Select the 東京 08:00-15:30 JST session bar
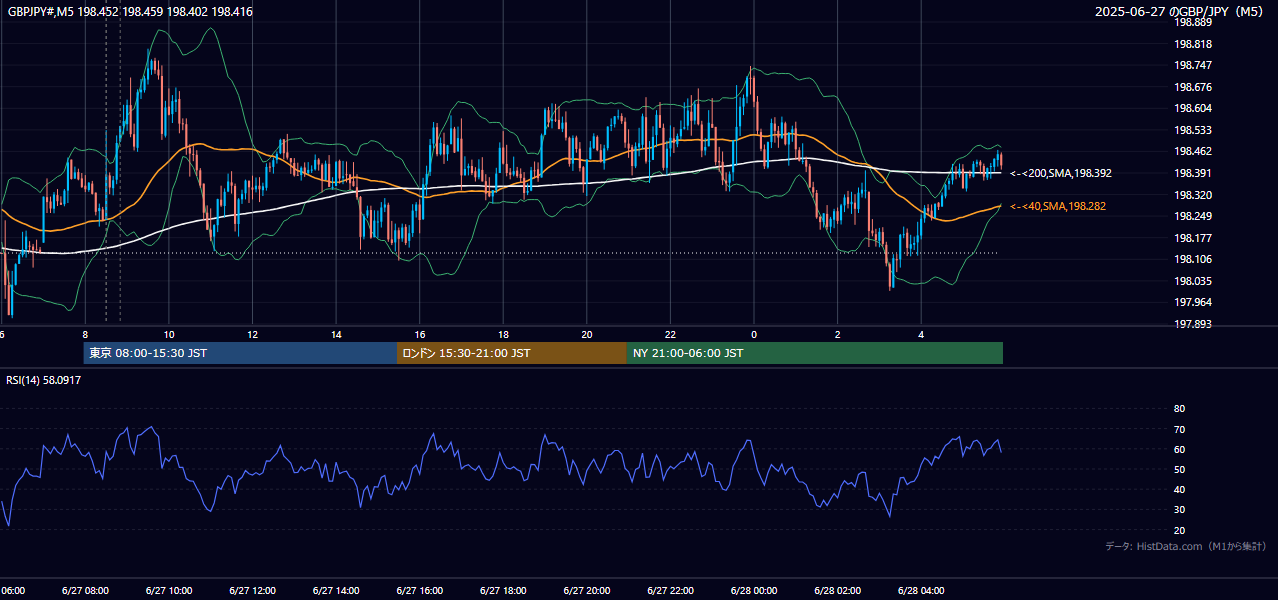This screenshot has height=600, width=1278. pos(240,353)
